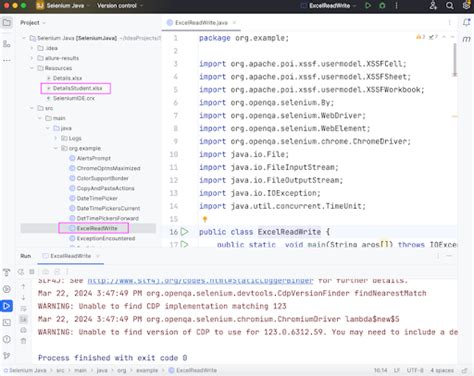Click the 16:14 cursor position indicator
The image size is (474, 376).
pyautogui.click(x=381, y=370)
